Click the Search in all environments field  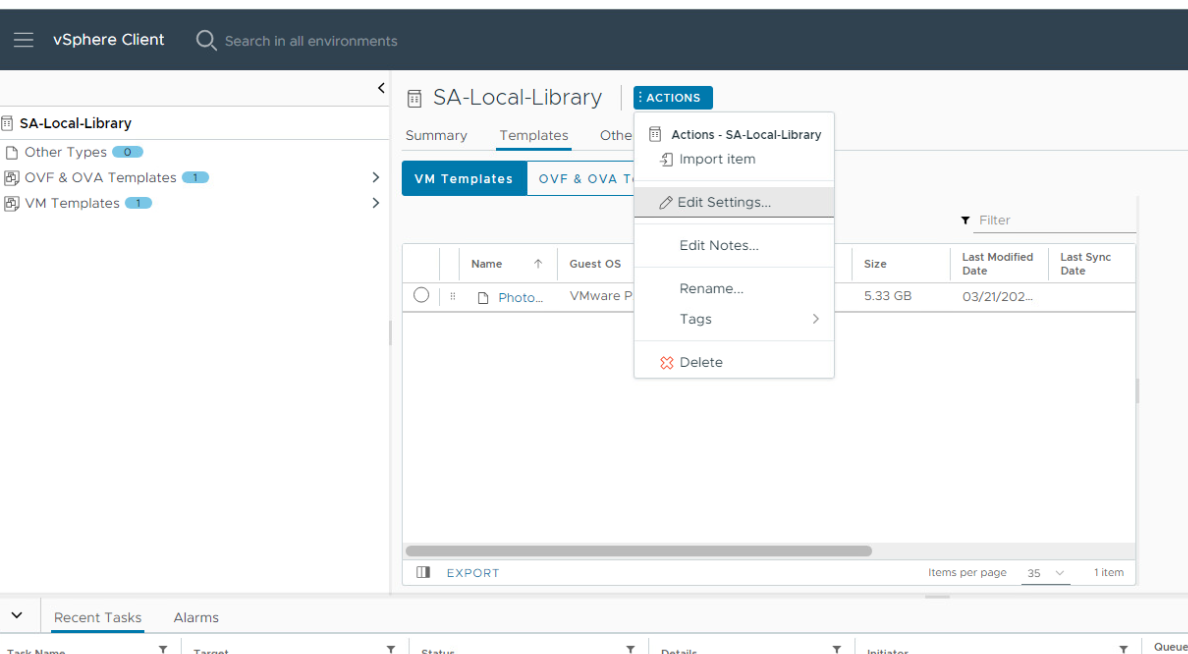click(311, 41)
